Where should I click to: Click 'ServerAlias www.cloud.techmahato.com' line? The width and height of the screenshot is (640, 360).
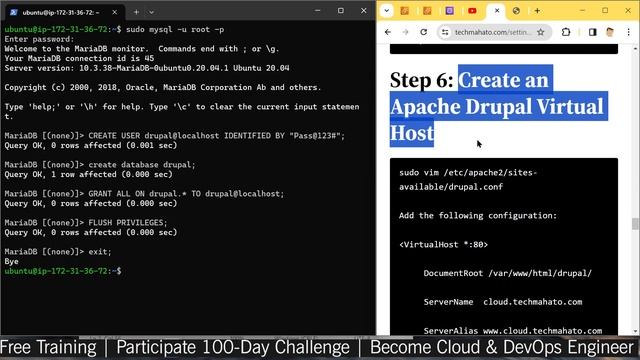tap(513, 331)
